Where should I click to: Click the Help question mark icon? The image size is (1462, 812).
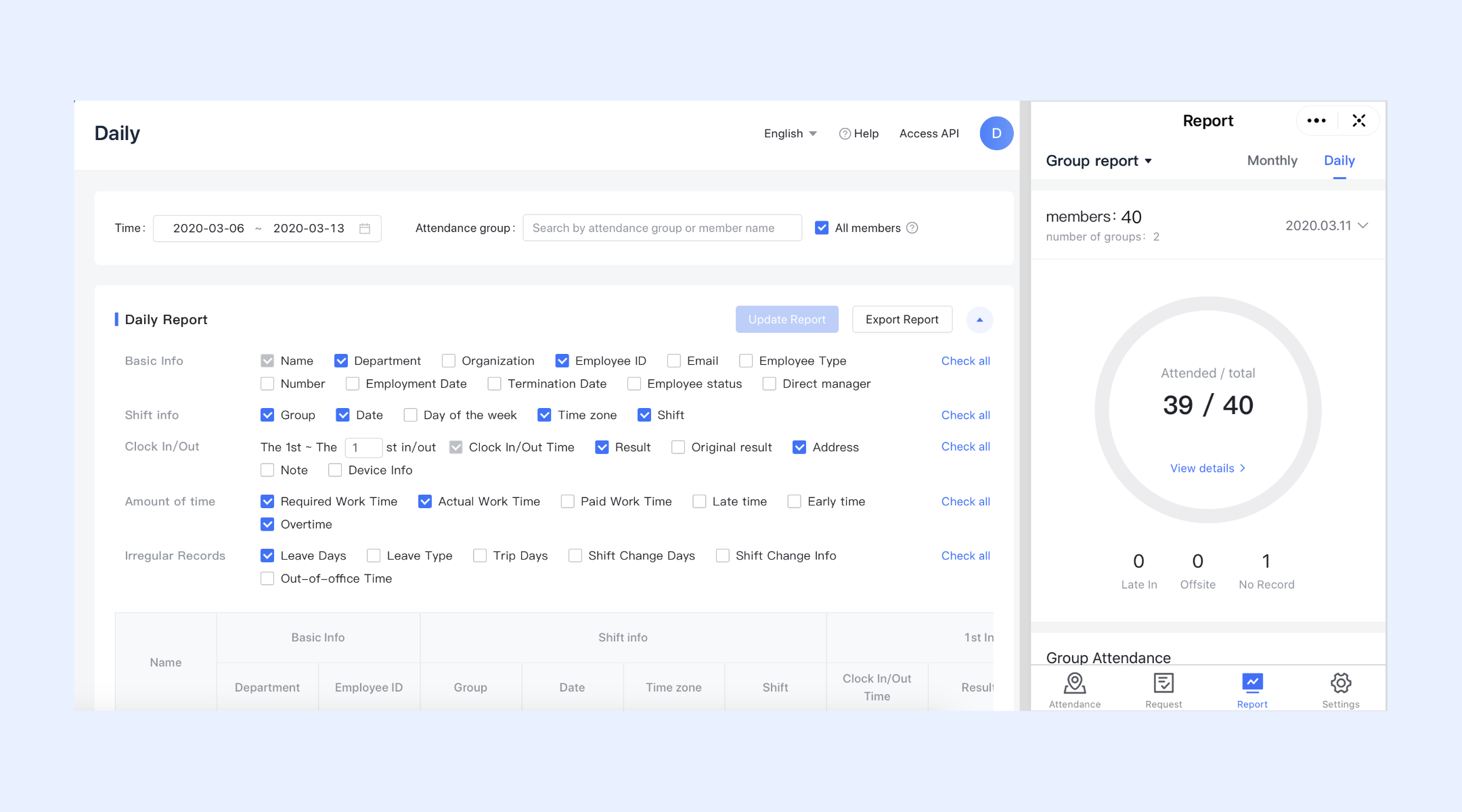pyautogui.click(x=845, y=134)
